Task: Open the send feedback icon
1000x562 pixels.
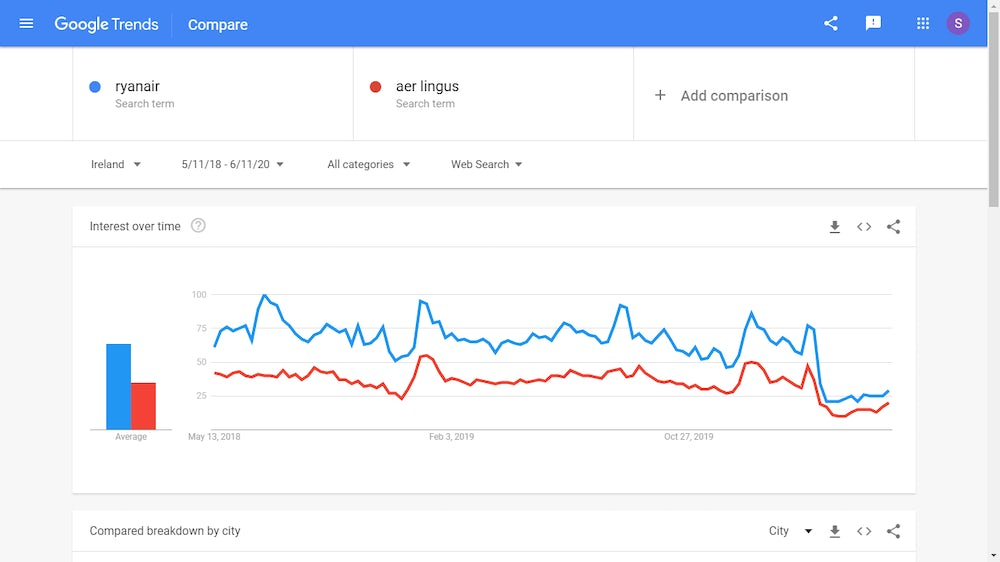Action: pos(873,24)
